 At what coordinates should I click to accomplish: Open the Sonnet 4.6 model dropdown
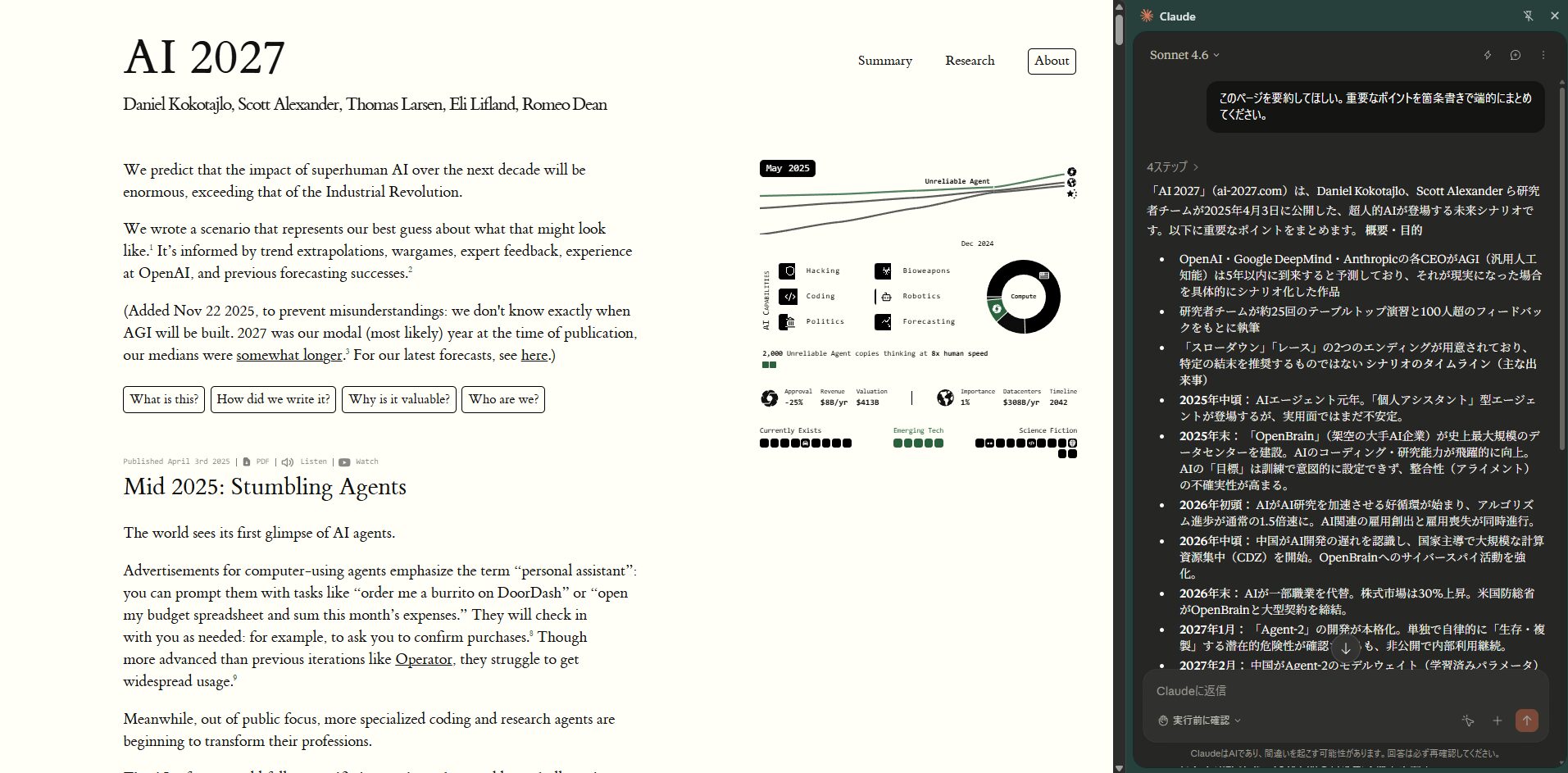click(x=1184, y=55)
